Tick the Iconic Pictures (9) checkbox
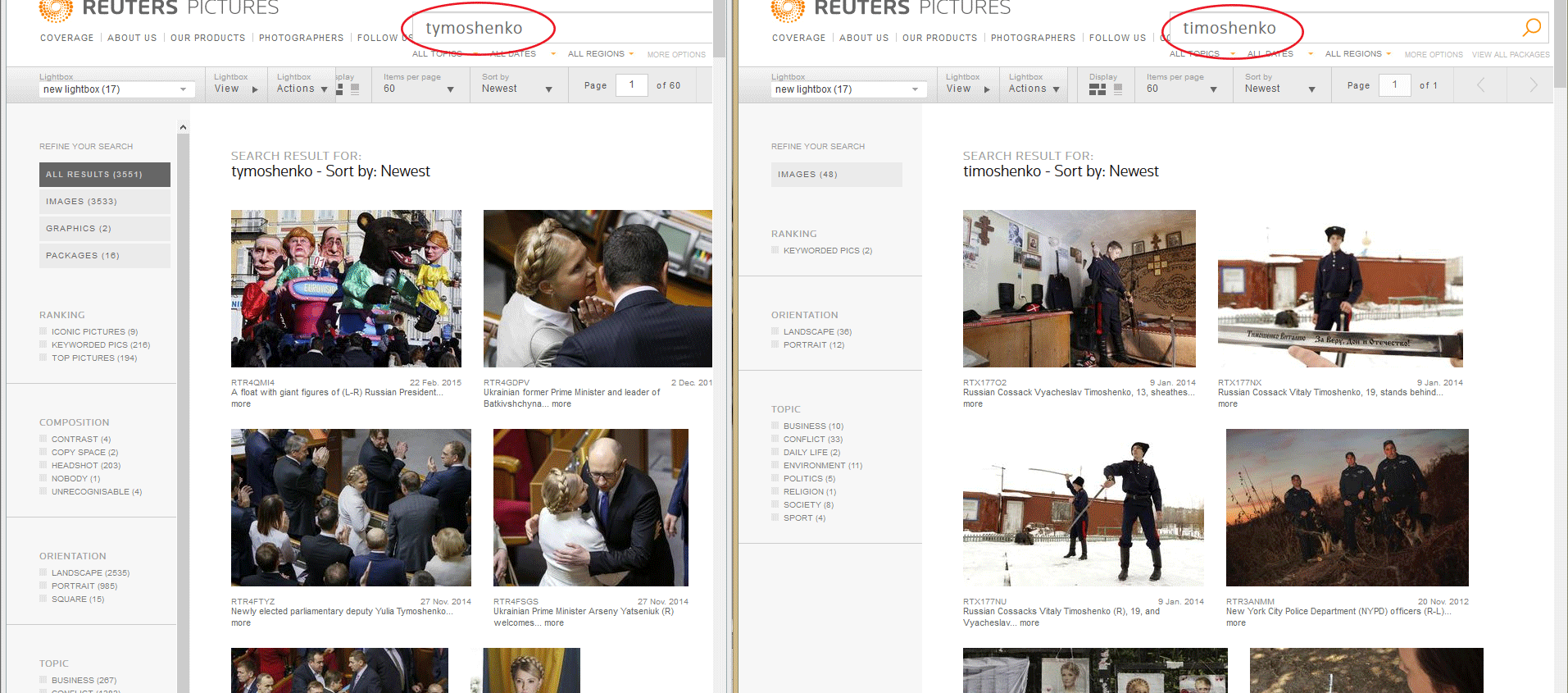This screenshot has width=1568, height=693. tap(43, 331)
